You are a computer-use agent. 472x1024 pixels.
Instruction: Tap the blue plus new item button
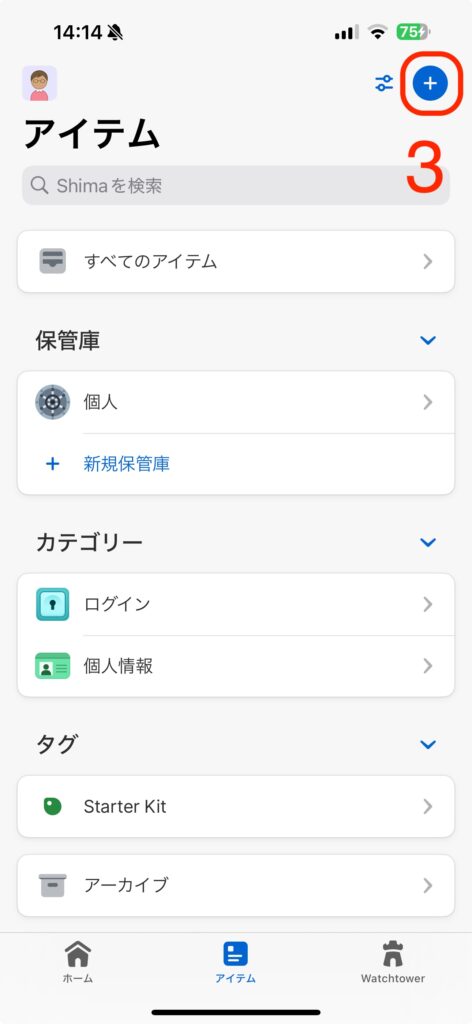(x=430, y=83)
